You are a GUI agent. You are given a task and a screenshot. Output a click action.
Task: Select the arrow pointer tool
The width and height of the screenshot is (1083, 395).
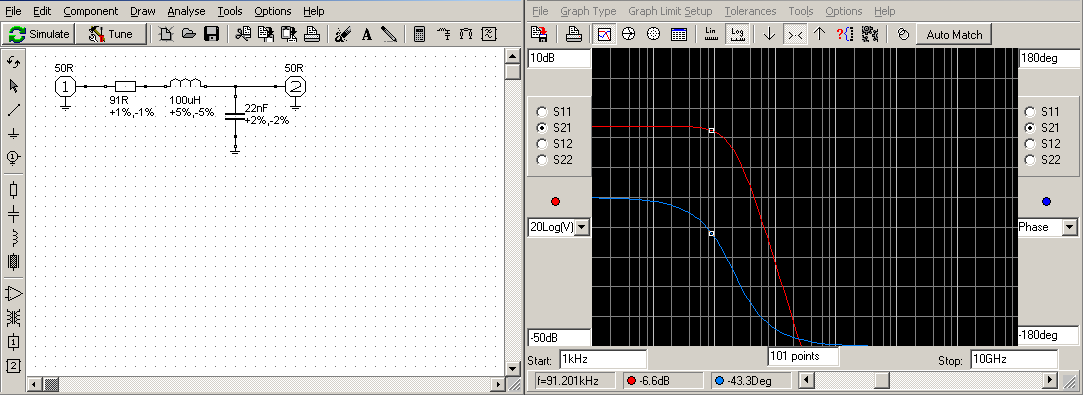click(x=13, y=86)
